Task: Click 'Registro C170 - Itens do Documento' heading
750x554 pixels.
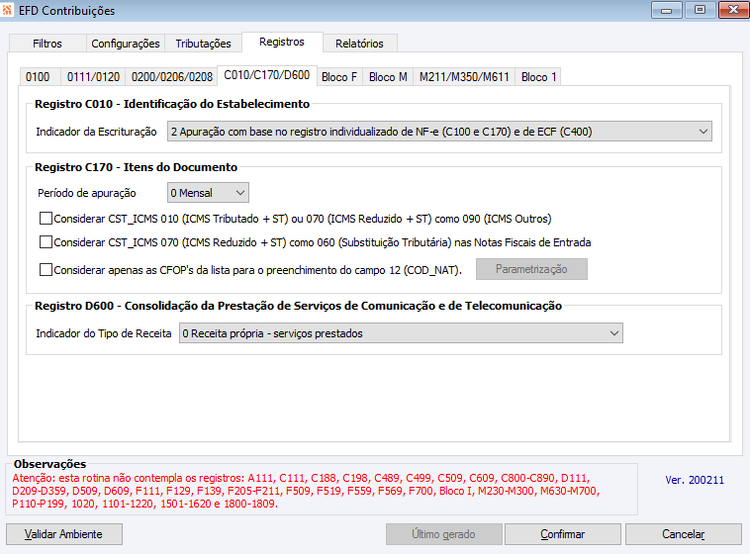Action: point(136,167)
